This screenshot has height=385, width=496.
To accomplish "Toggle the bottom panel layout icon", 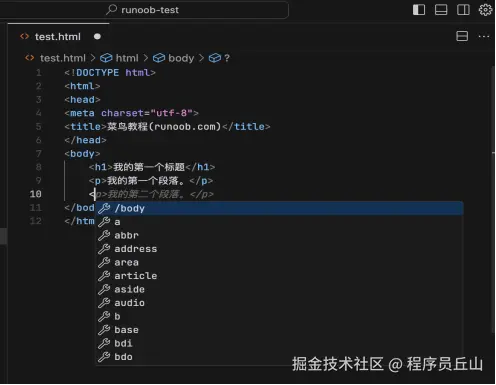I will coord(441,10).
